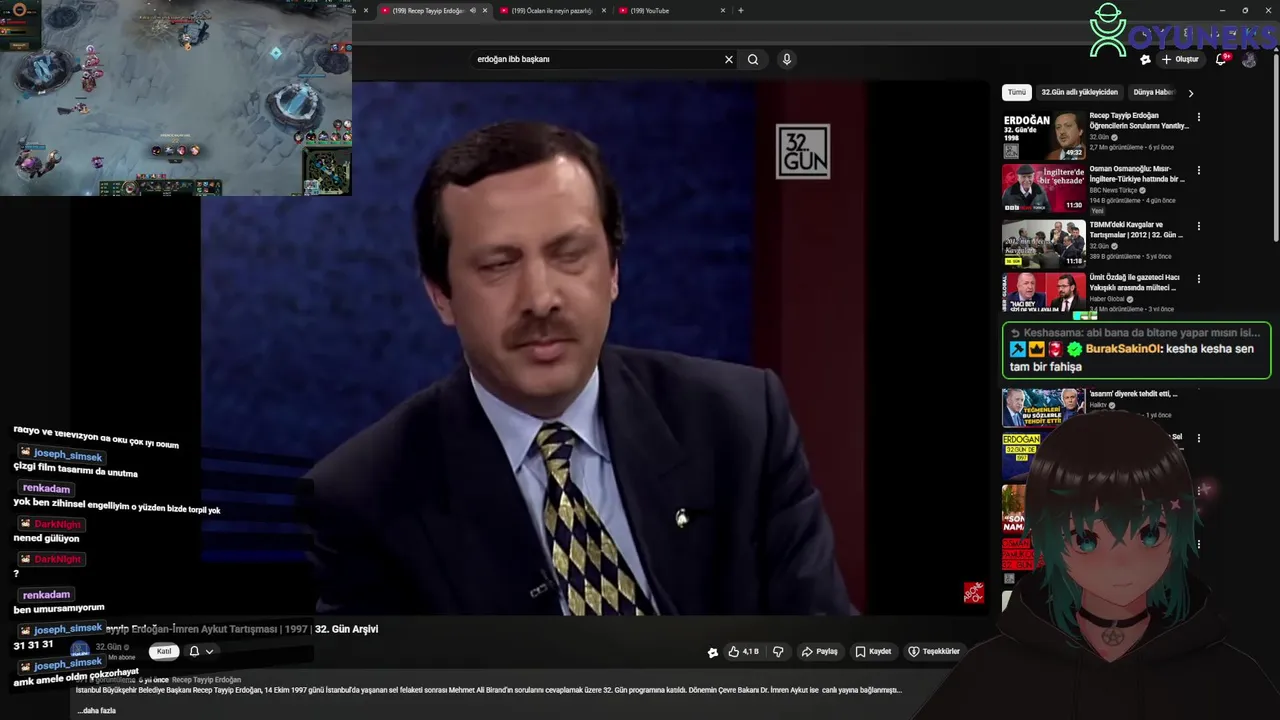The height and width of the screenshot is (720, 1280).
Task: Click the 32.Gün channel avatar under video
Action: point(80,650)
